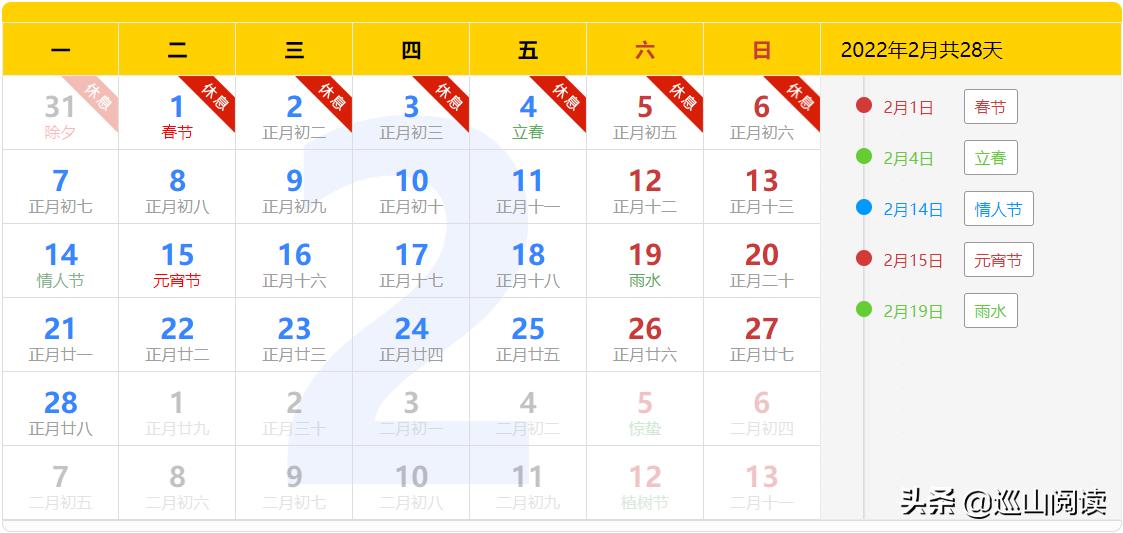Click the 五 Friday column header
The image size is (1123, 533).
(x=528, y=49)
